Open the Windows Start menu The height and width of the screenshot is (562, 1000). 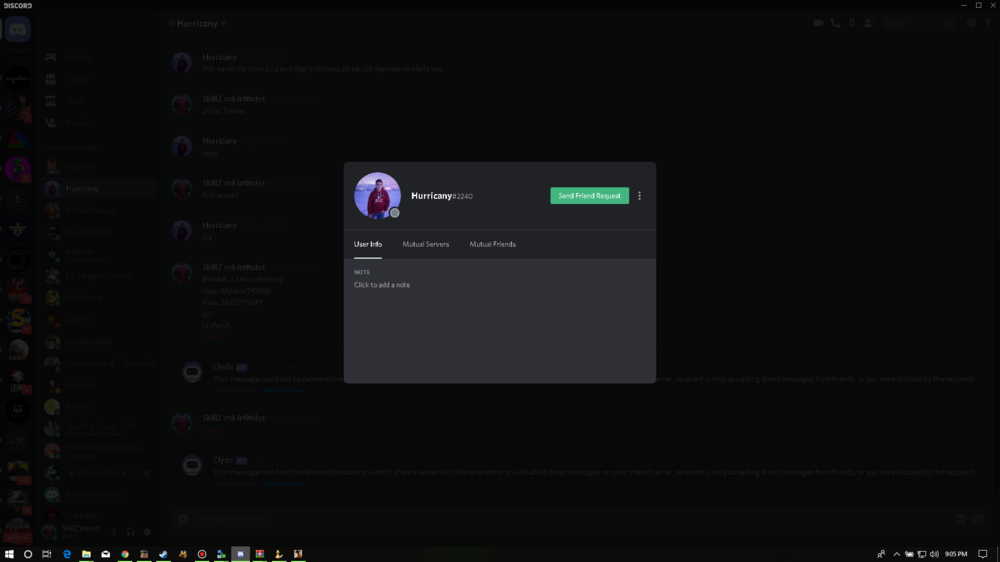click(9, 554)
